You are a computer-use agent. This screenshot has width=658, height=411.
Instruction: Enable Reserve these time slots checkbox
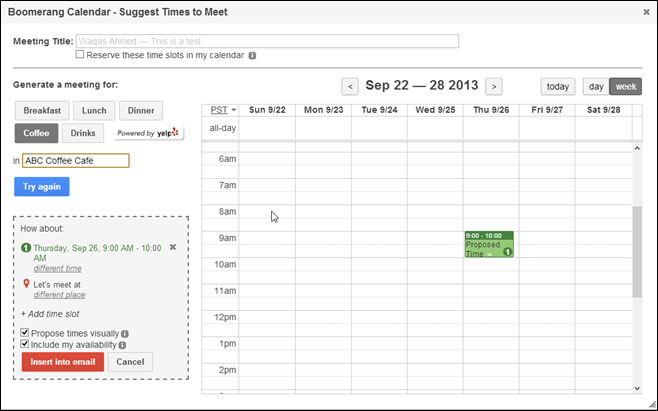[x=80, y=55]
